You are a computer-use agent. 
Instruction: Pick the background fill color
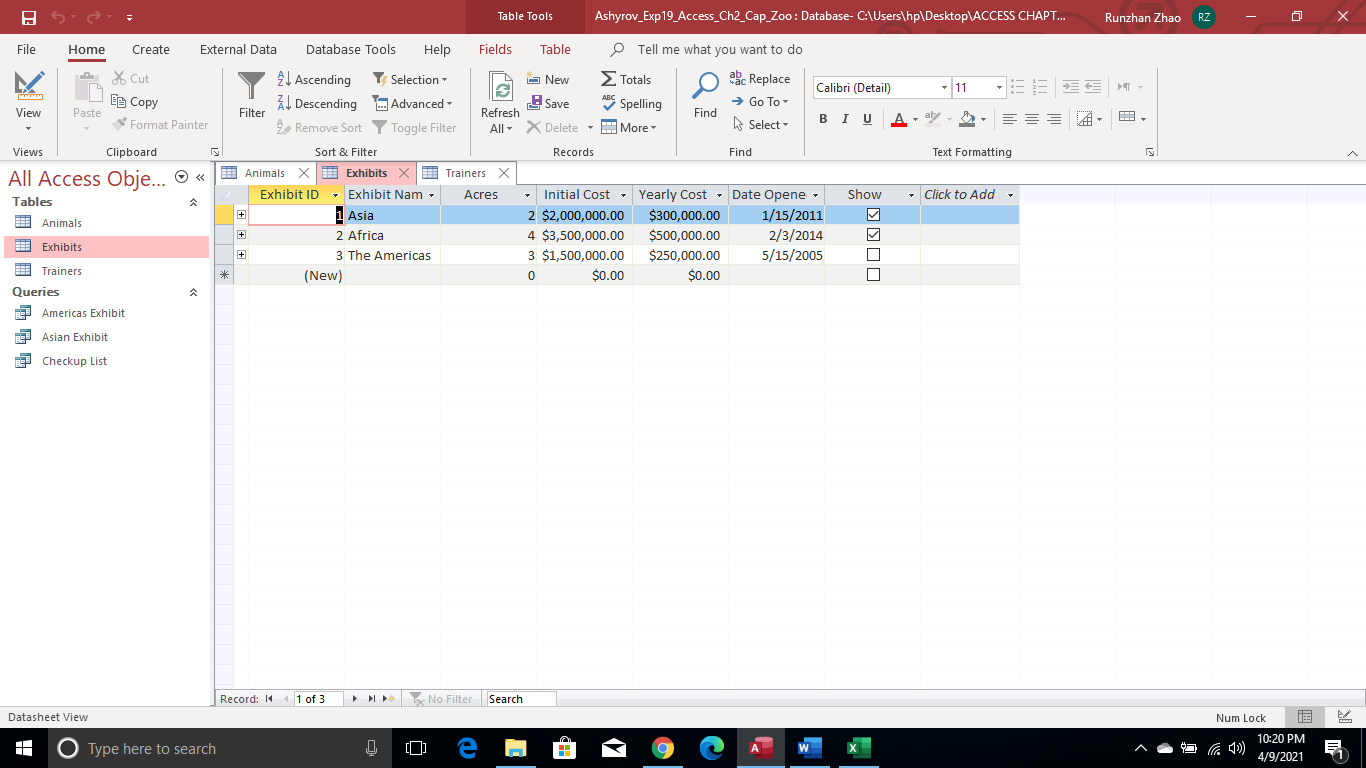tap(966, 119)
